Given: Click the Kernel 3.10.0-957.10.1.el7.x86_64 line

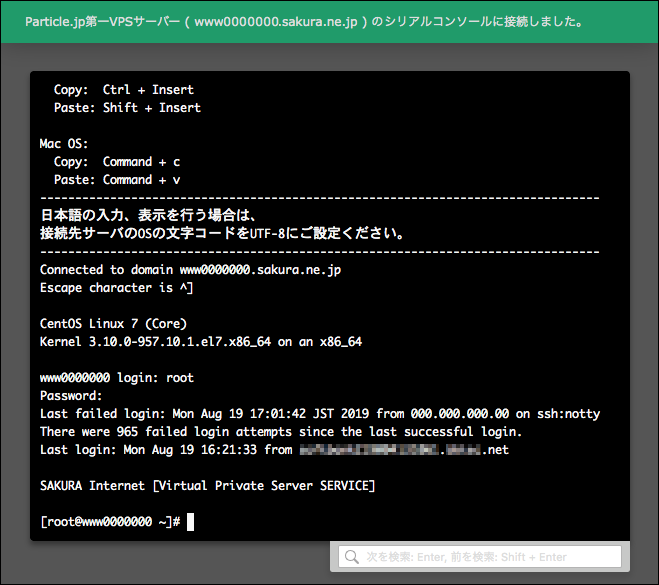Looking at the screenshot, I should [201, 342].
